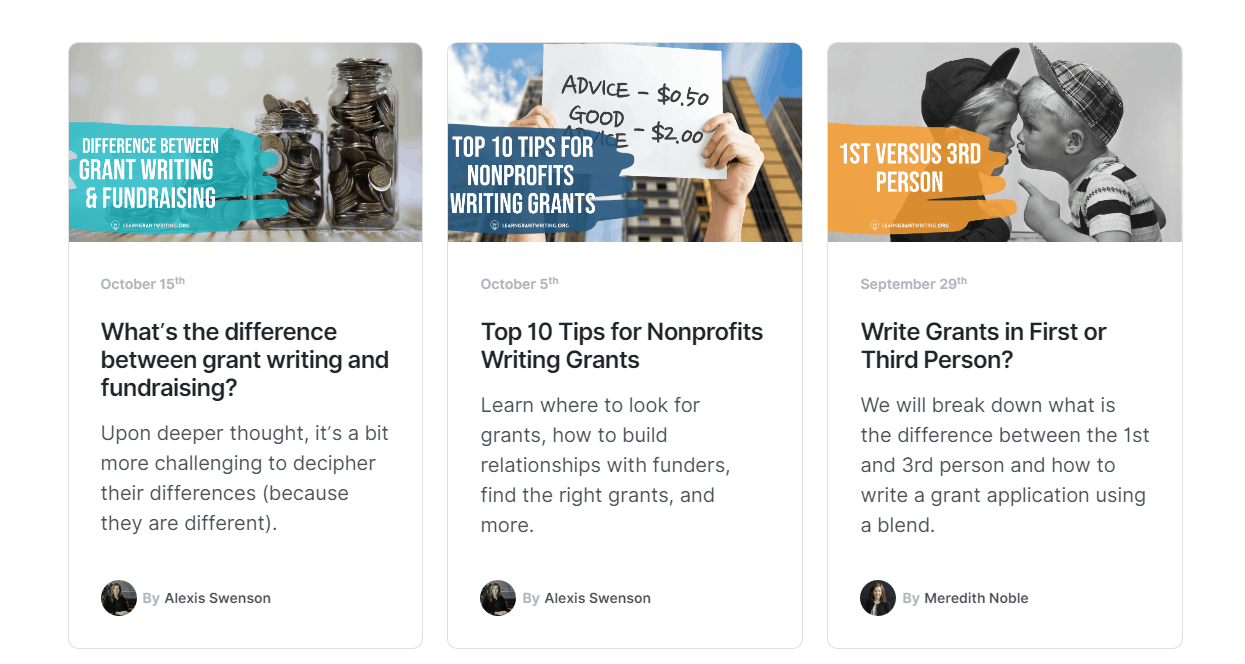Click Alexis Swenson's avatar in the second card
Screen dimensions: 1245x664
[x=498, y=598]
